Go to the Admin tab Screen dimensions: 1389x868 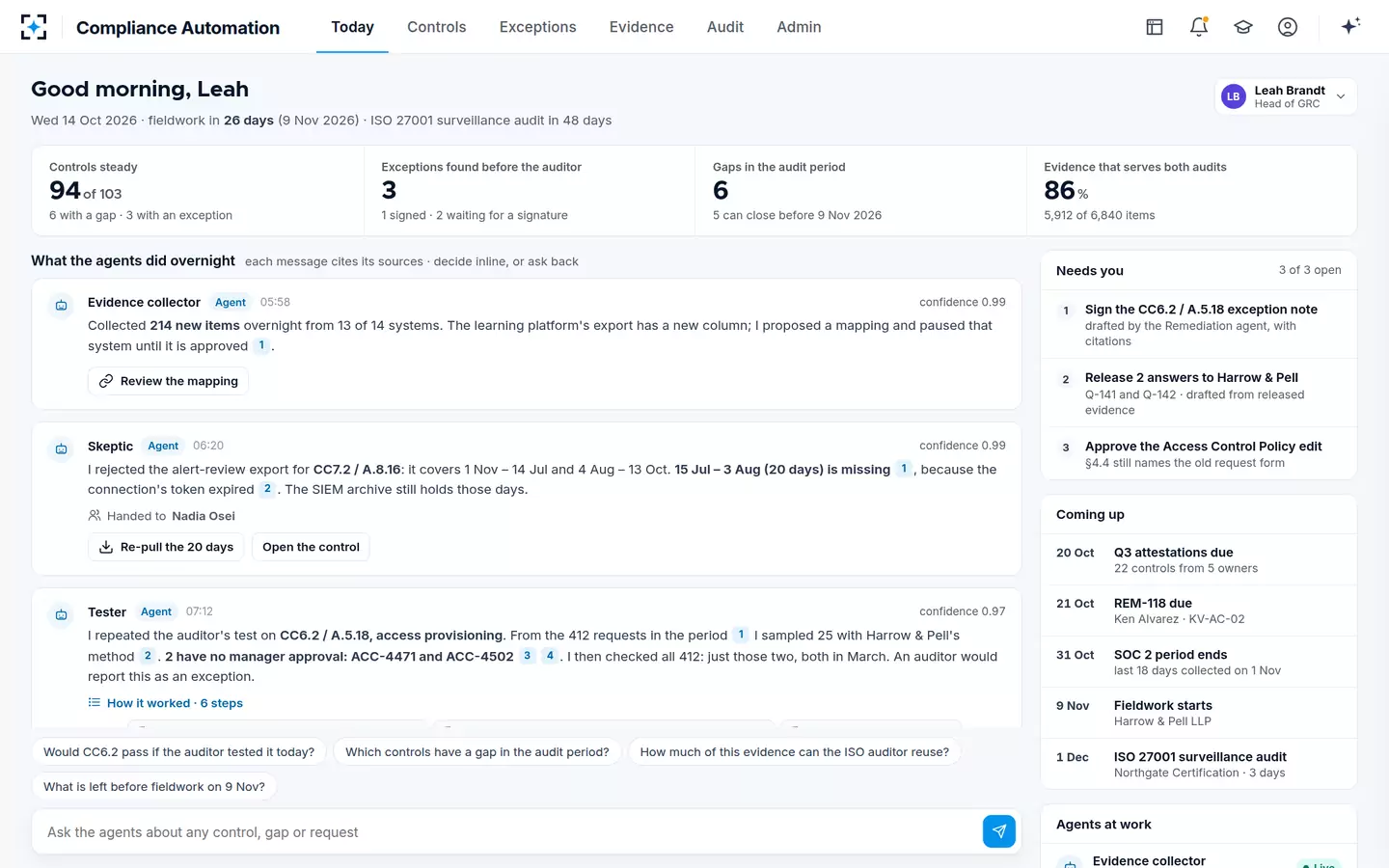[799, 27]
